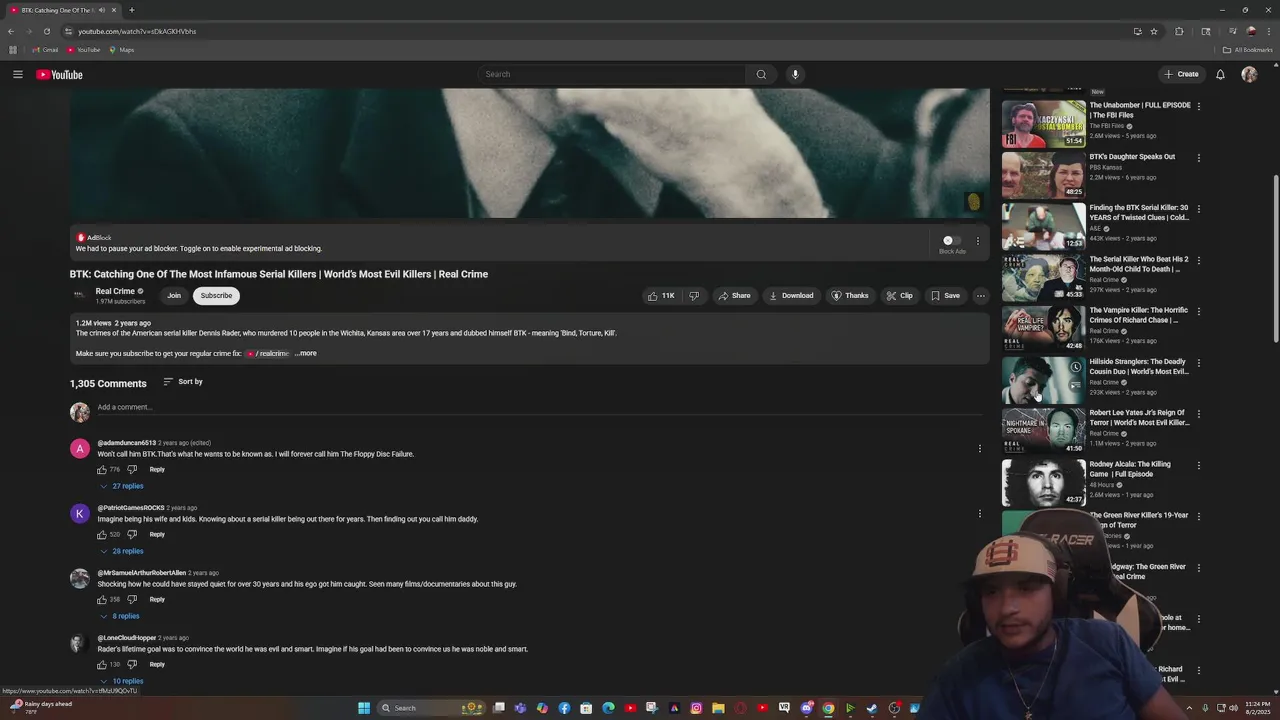Open the Hillside Stranglers video thumbnail
Screen dimensions: 1280x720
[1043, 379]
